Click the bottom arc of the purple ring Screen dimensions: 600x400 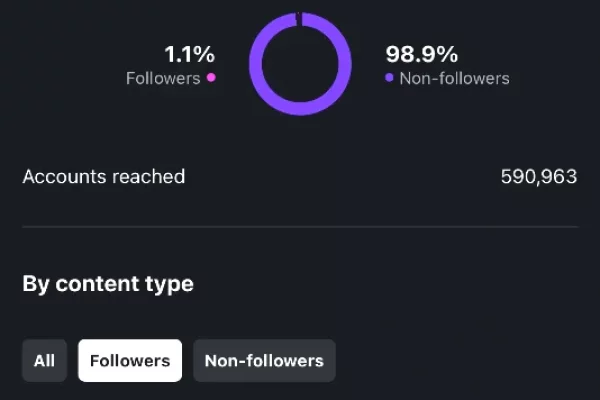click(x=300, y=109)
